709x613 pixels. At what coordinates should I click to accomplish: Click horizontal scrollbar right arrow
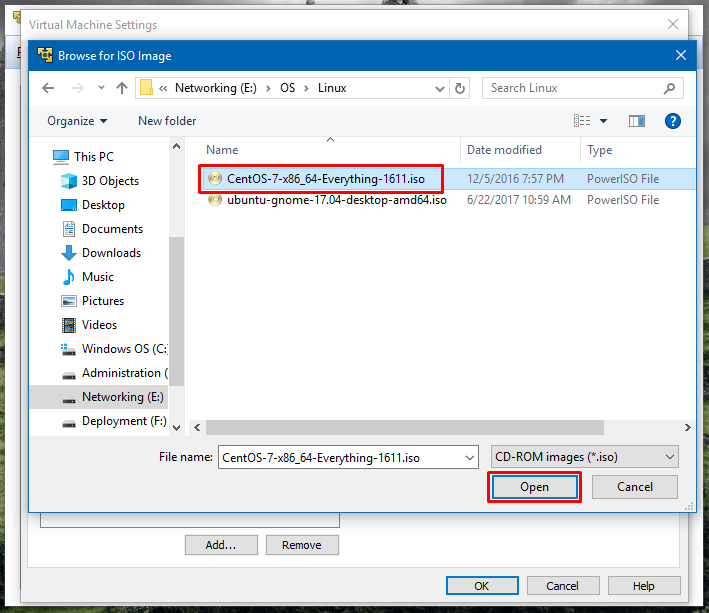point(688,428)
